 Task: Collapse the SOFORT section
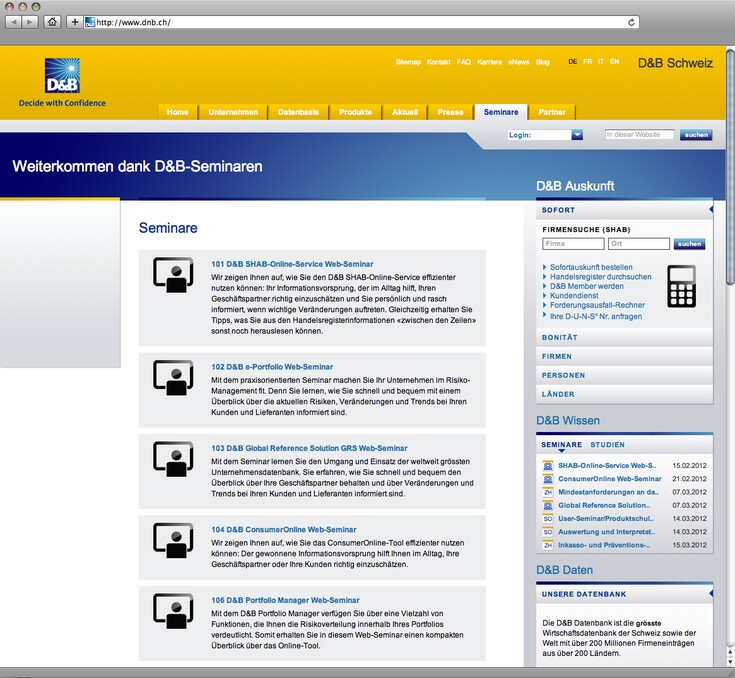pos(624,210)
